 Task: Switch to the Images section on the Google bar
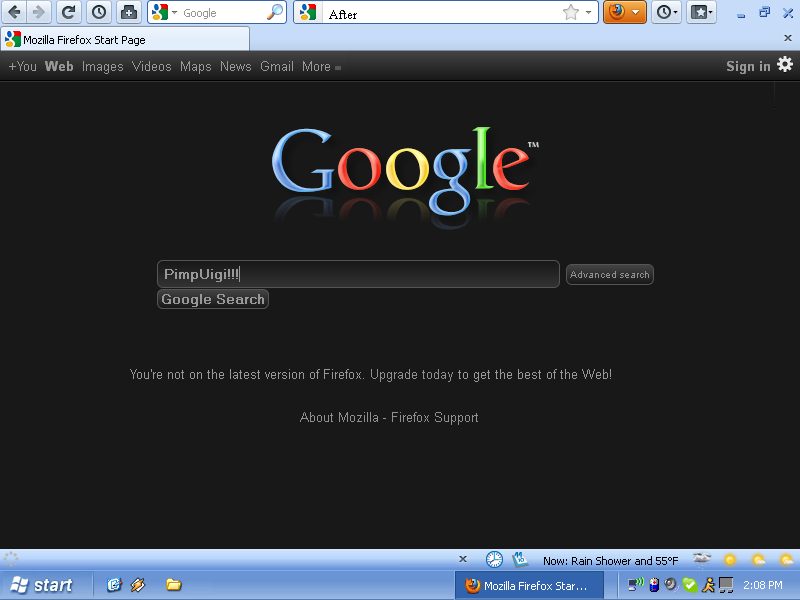102,66
